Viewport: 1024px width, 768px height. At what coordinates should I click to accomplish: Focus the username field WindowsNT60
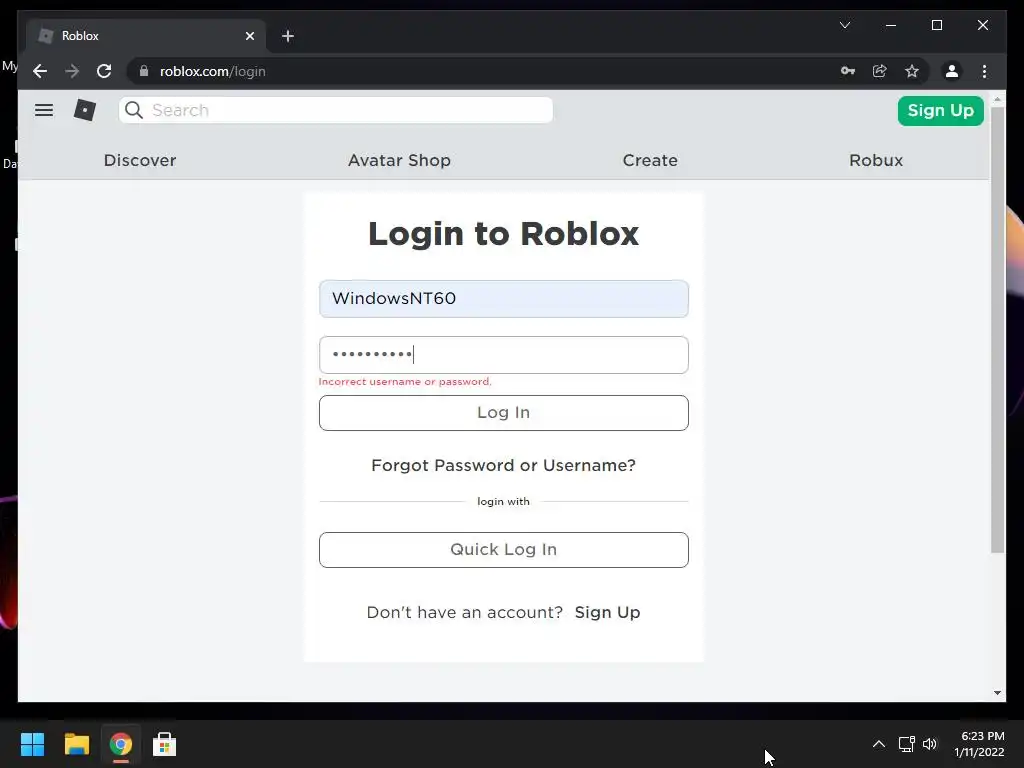tap(504, 299)
